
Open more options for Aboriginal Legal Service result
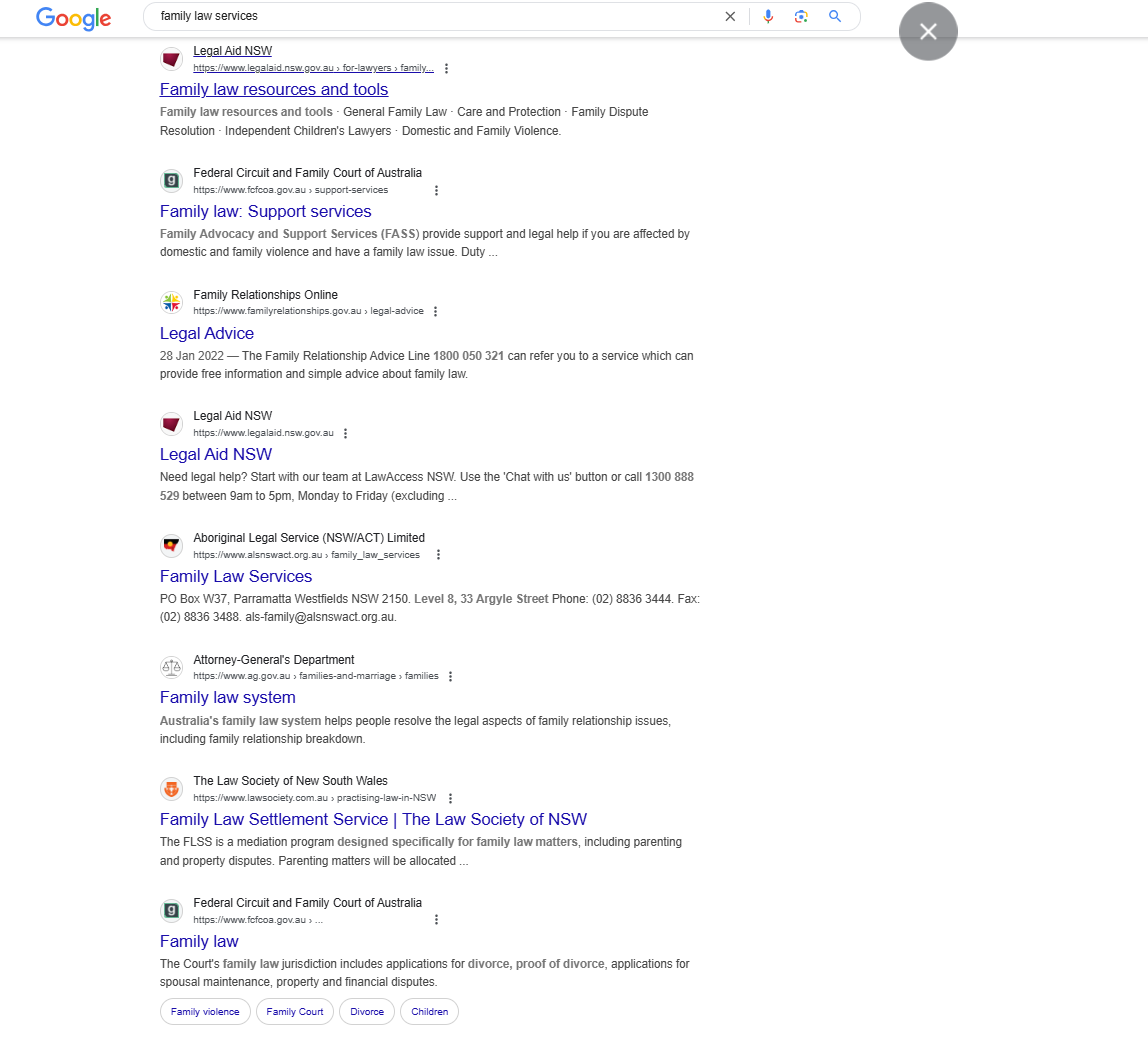(439, 555)
